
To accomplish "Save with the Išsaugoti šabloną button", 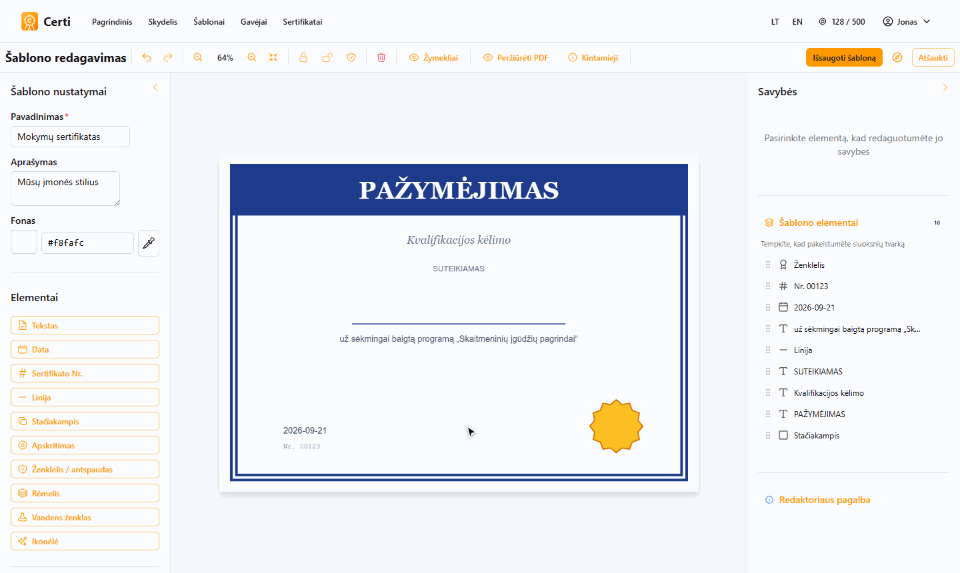I will coord(844,58).
